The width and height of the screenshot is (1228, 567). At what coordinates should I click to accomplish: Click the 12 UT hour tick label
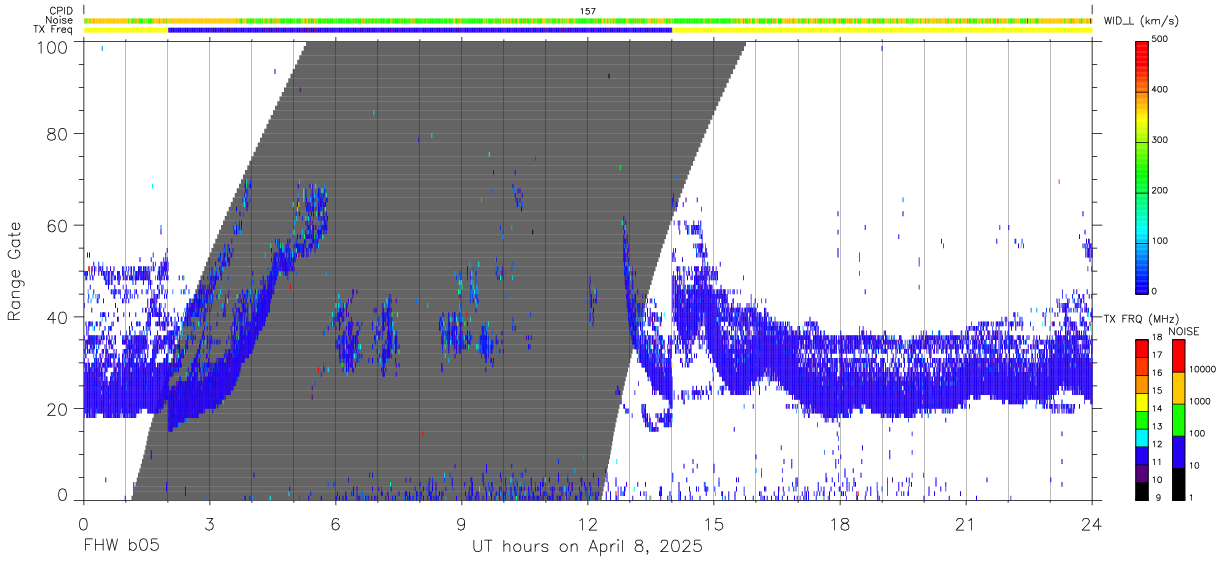[x=587, y=523]
